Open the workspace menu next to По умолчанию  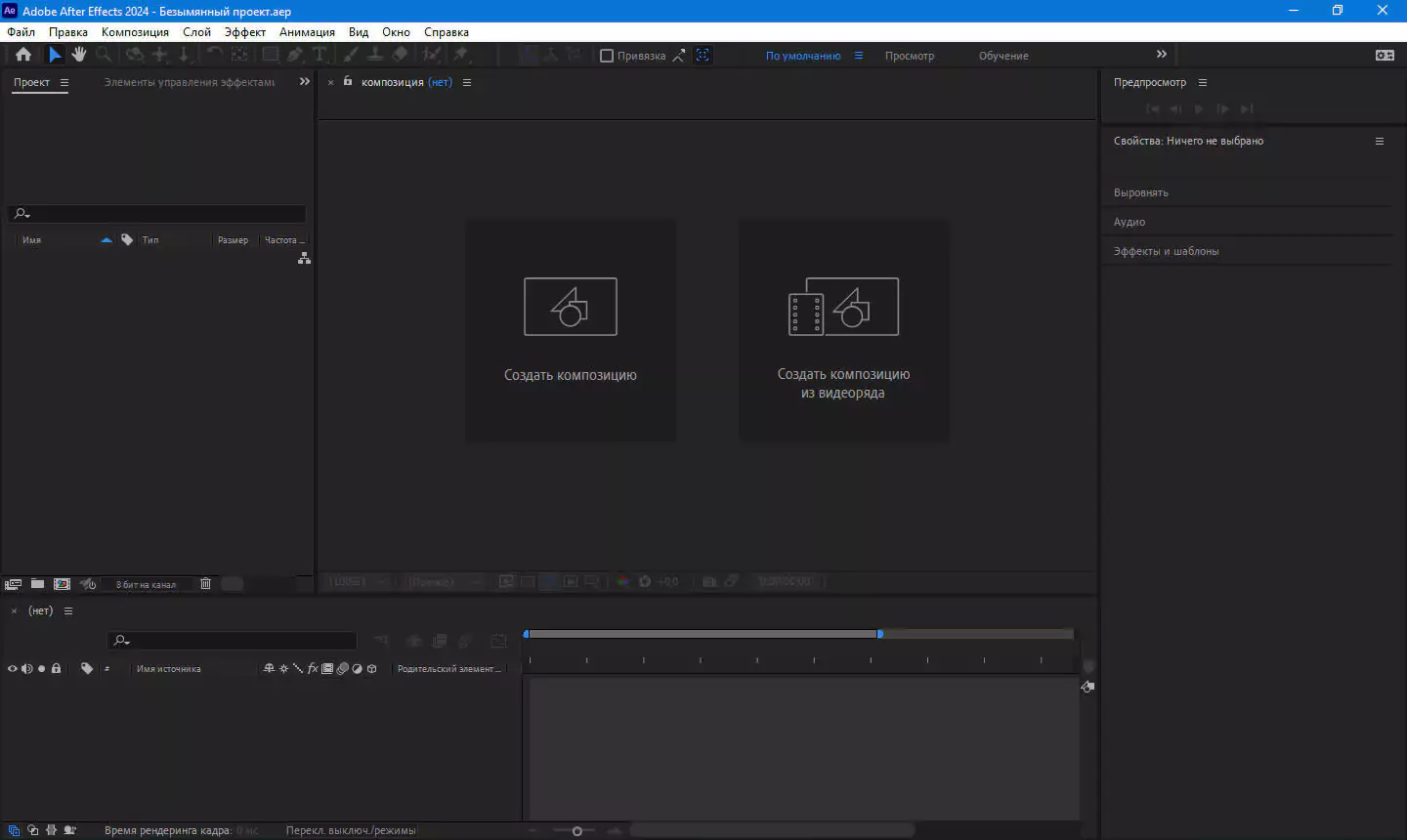(x=858, y=56)
